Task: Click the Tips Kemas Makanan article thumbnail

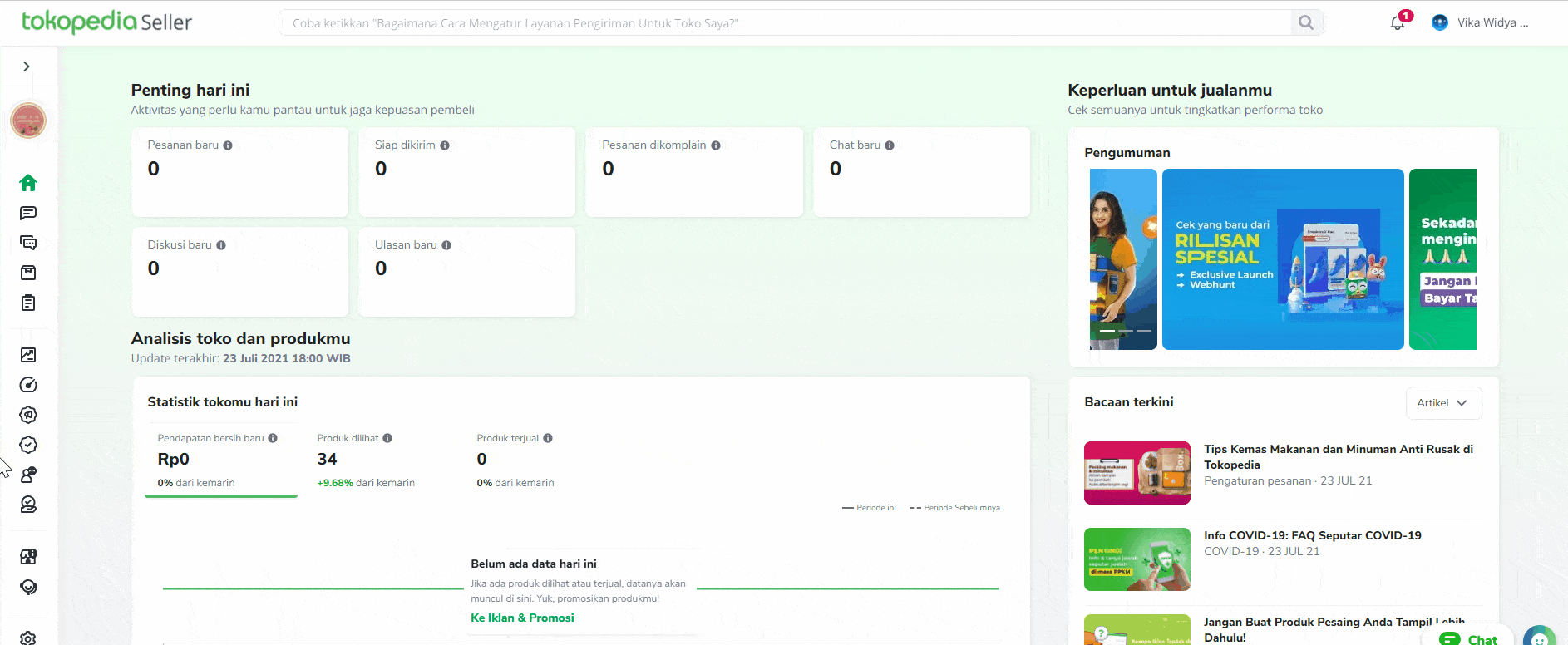Action: pyautogui.click(x=1137, y=473)
